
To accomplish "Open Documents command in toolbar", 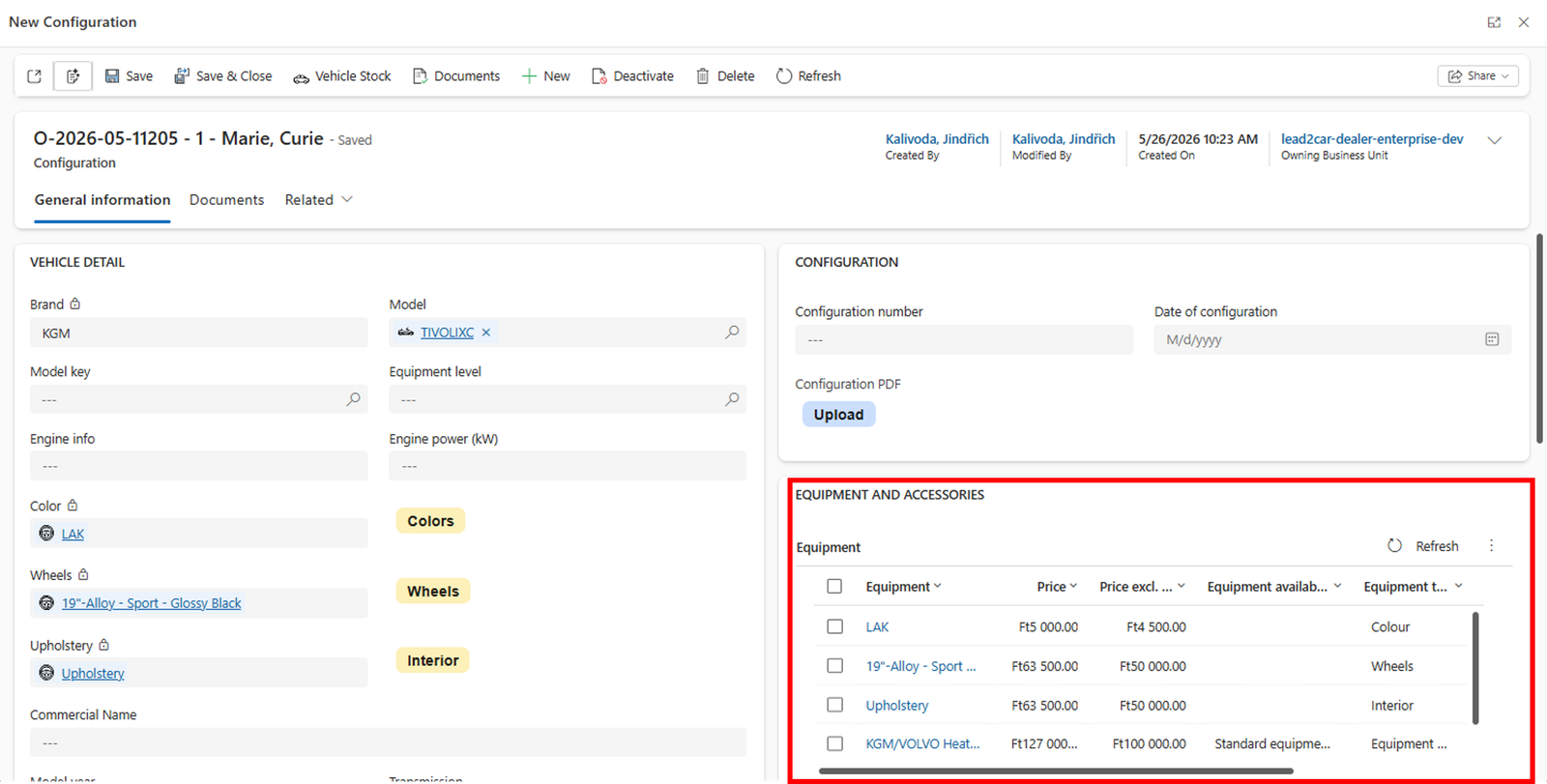I will pyautogui.click(x=456, y=76).
